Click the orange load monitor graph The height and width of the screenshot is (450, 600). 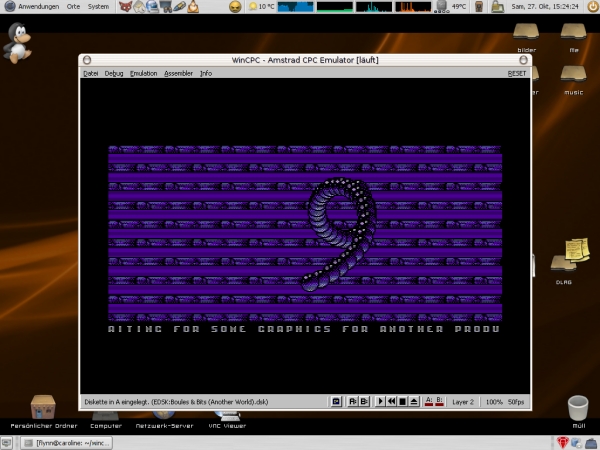click(x=413, y=7)
